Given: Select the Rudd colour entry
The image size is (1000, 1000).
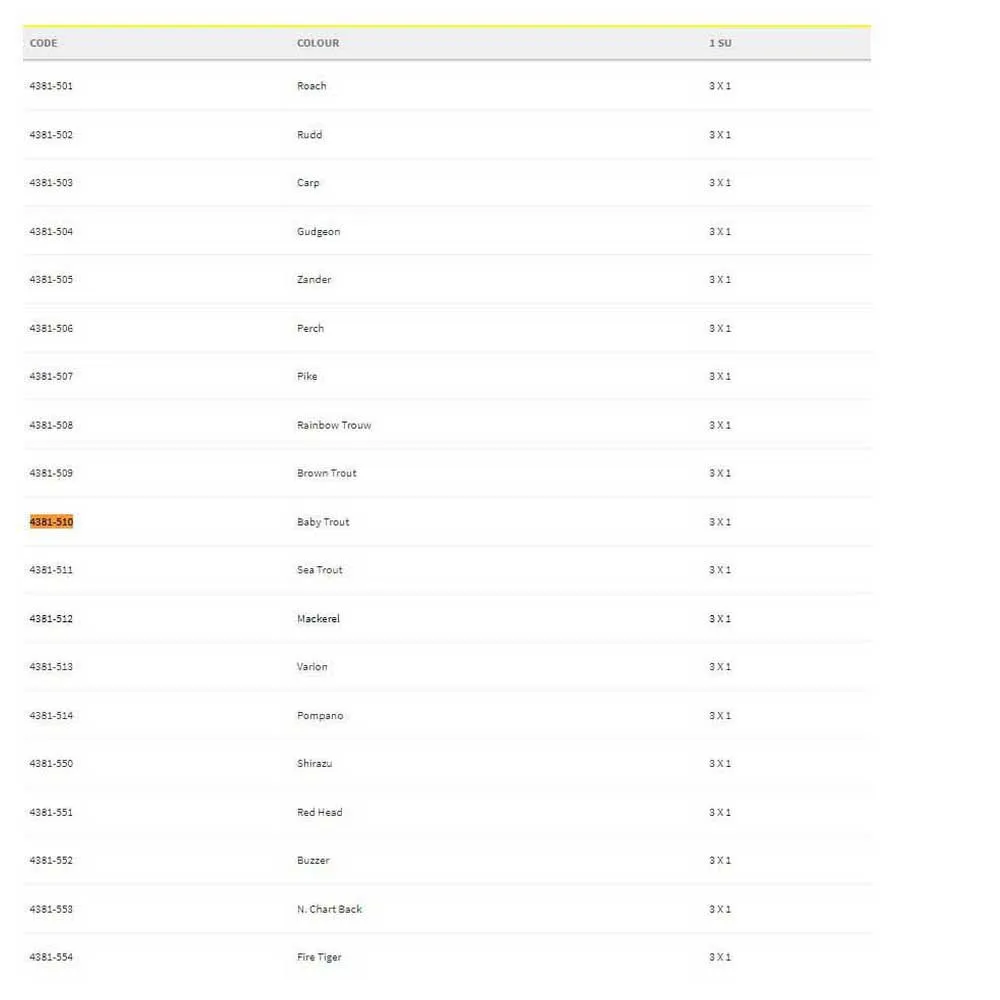Looking at the screenshot, I should click(310, 135).
